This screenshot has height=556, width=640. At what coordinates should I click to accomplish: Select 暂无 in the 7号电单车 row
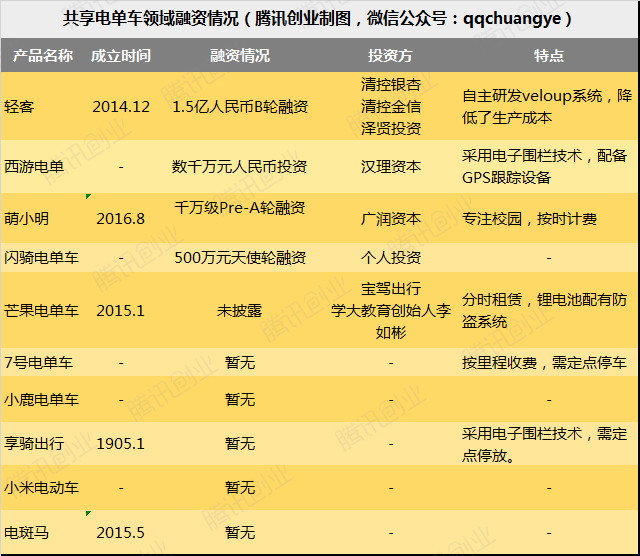click(x=240, y=363)
